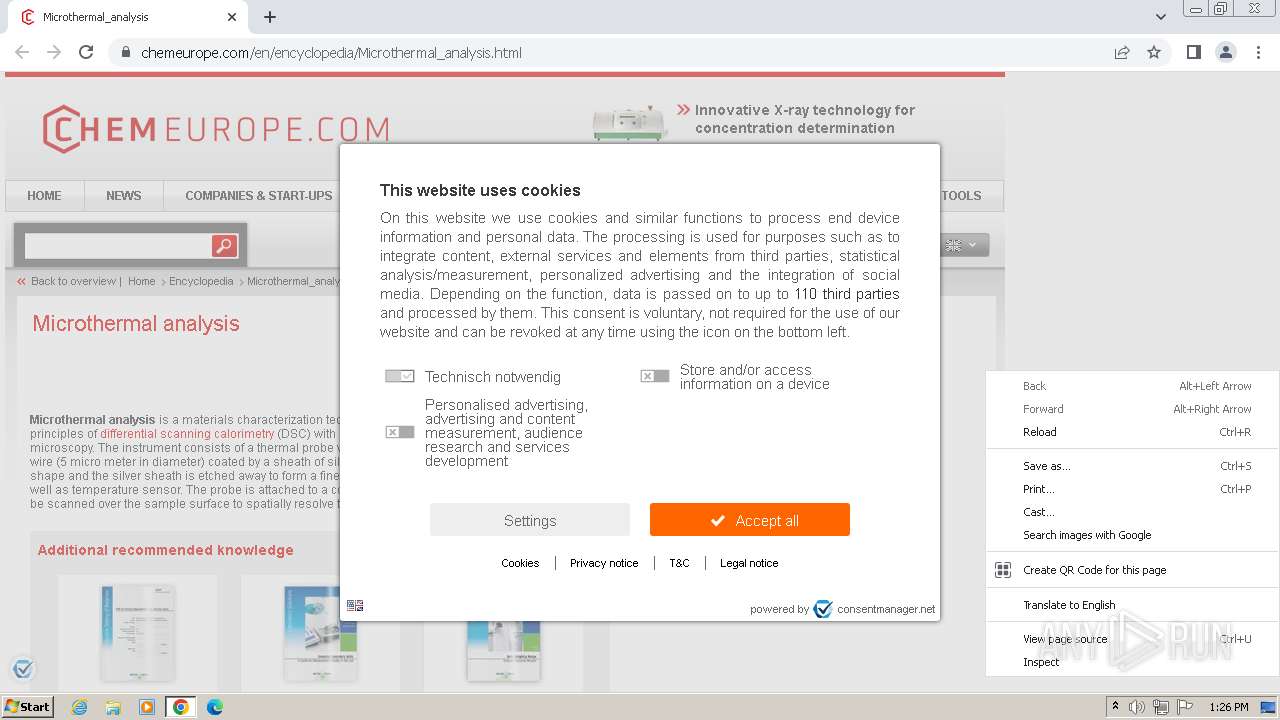Screen dimensions: 1280x720
Task: Open the tab search dropdown arrow
Action: pos(1160,17)
